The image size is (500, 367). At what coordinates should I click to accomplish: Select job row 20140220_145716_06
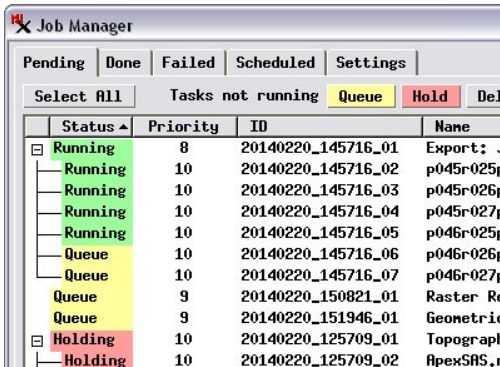pyautogui.click(x=263, y=254)
